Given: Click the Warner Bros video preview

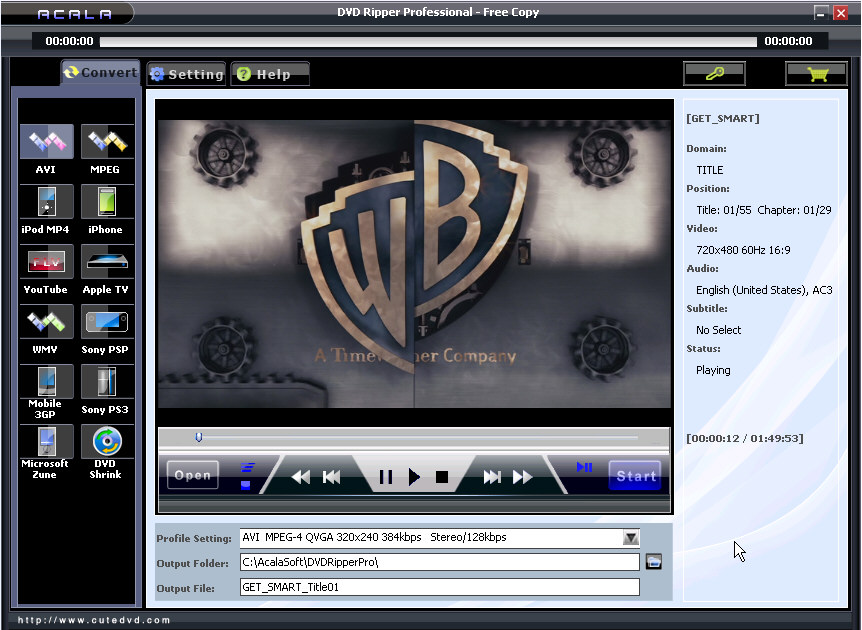Looking at the screenshot, I should (414, 264).
